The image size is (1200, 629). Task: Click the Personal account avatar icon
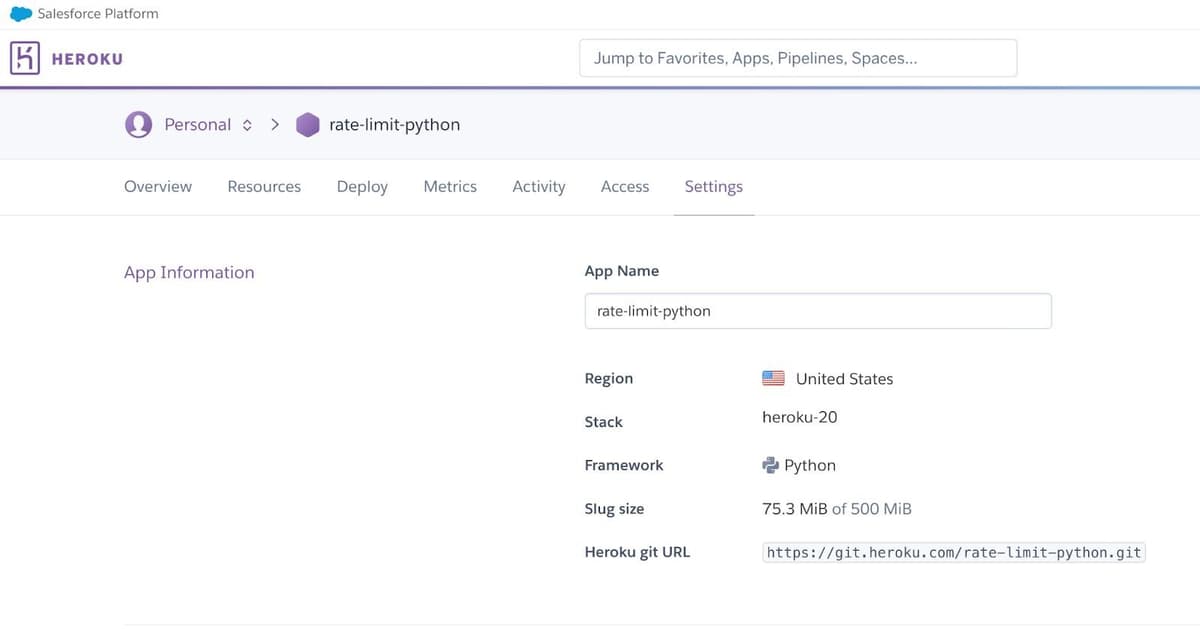tap(138, 124)
